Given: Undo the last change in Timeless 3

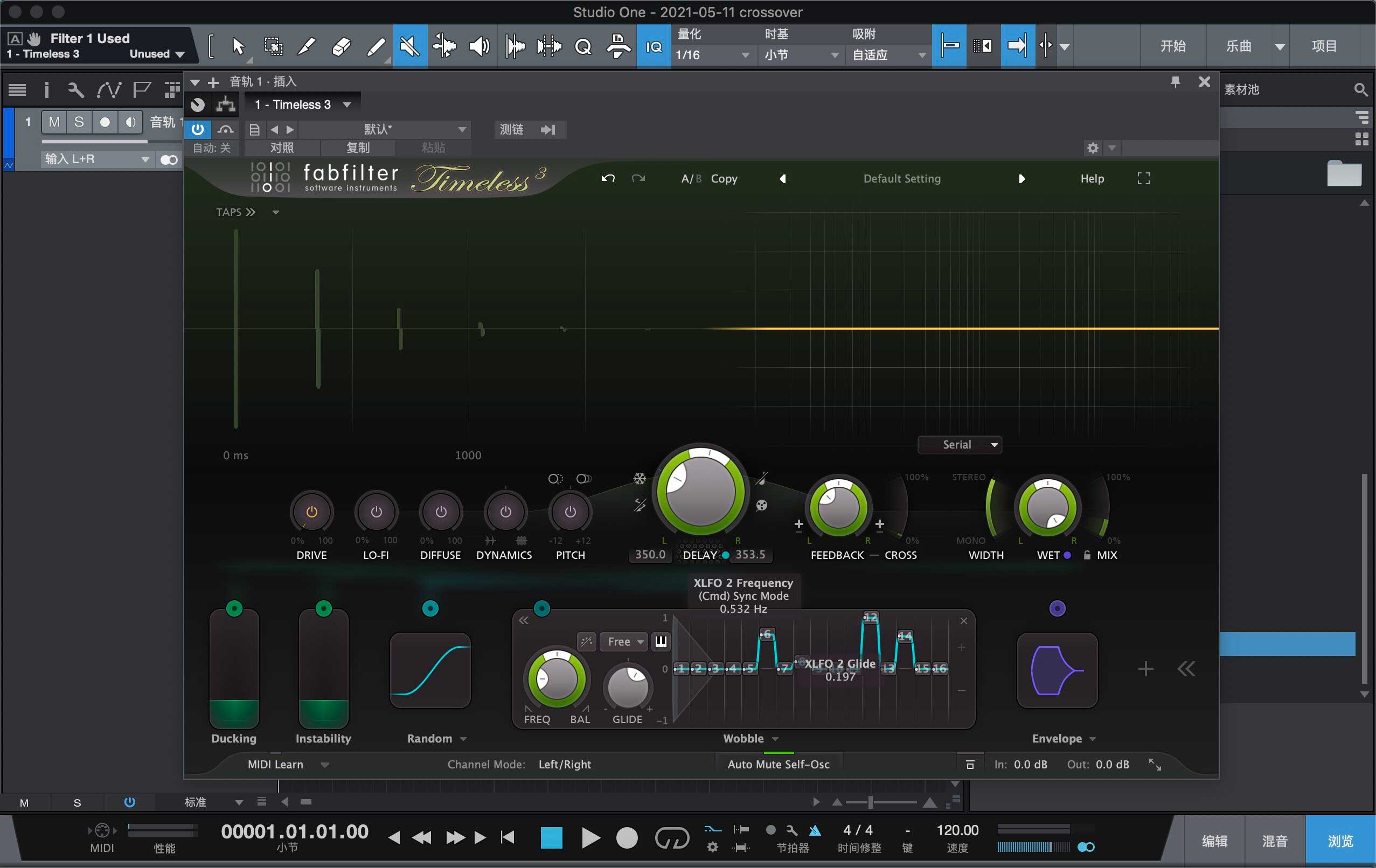Looking at the screenshot, I should [x=608, y=178].
